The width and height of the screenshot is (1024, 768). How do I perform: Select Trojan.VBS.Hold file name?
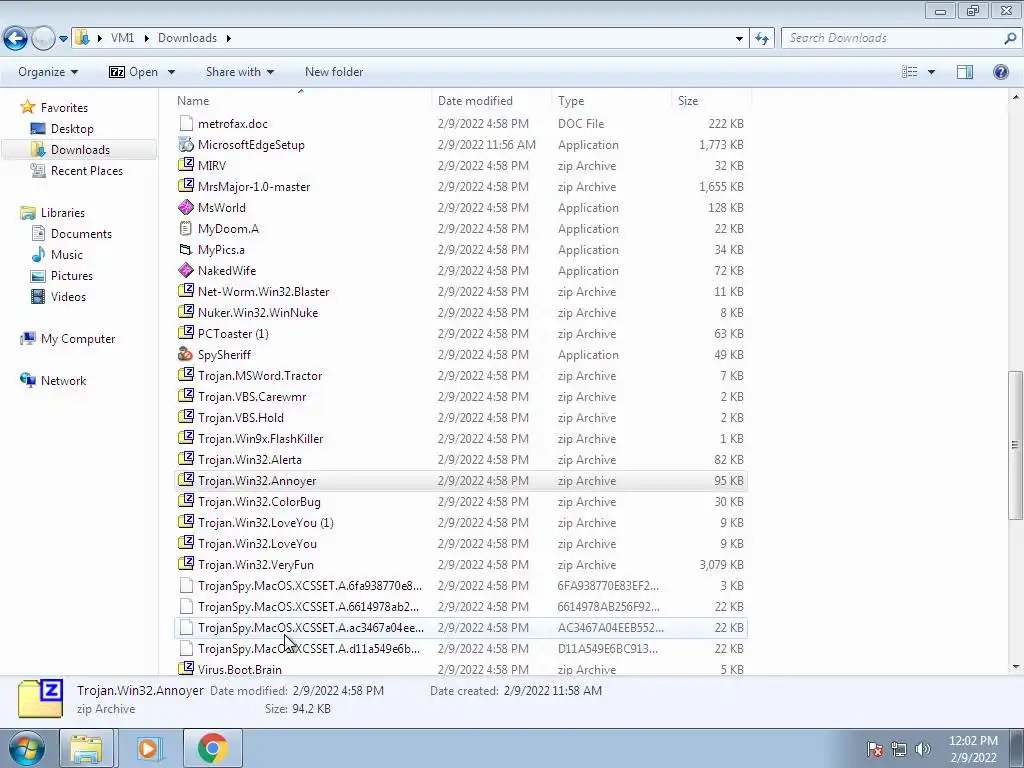pos(241,417)
